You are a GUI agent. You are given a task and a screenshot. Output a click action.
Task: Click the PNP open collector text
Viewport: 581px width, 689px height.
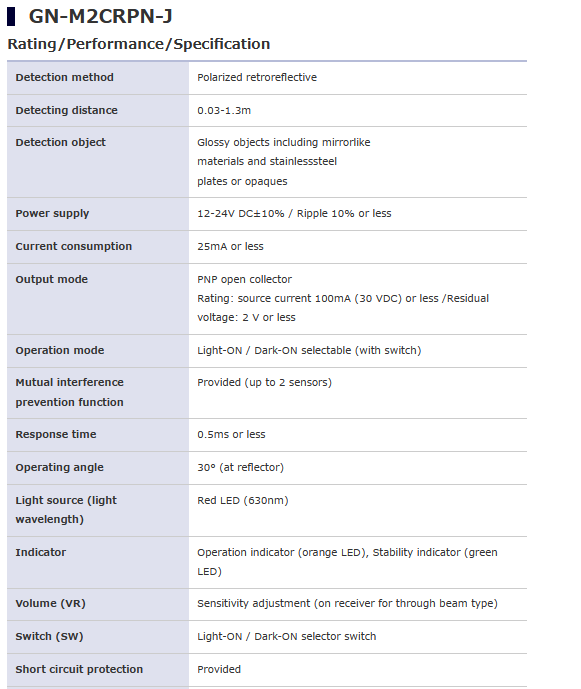(x=244, y=279)
